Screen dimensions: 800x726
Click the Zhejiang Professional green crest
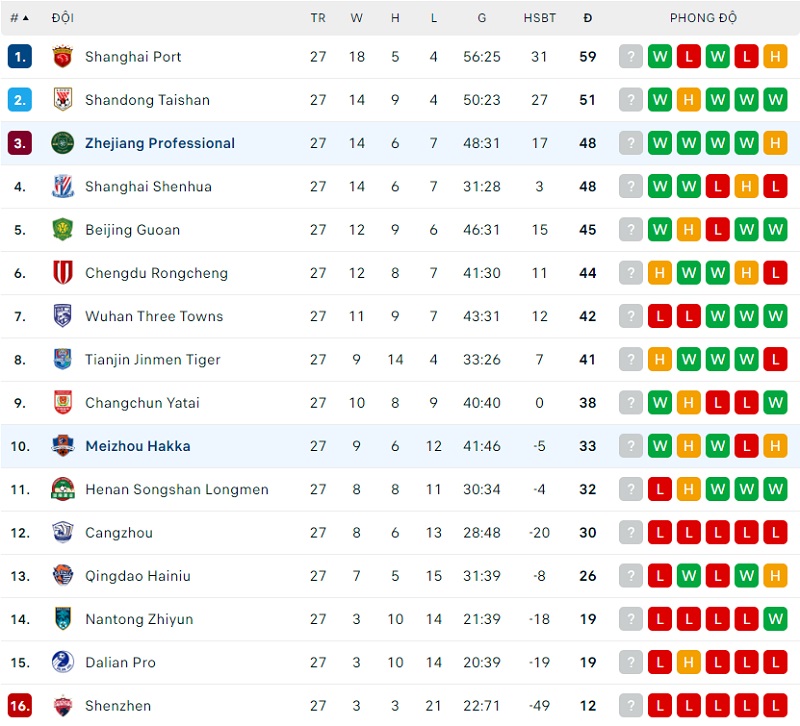[x=63, y=143]
